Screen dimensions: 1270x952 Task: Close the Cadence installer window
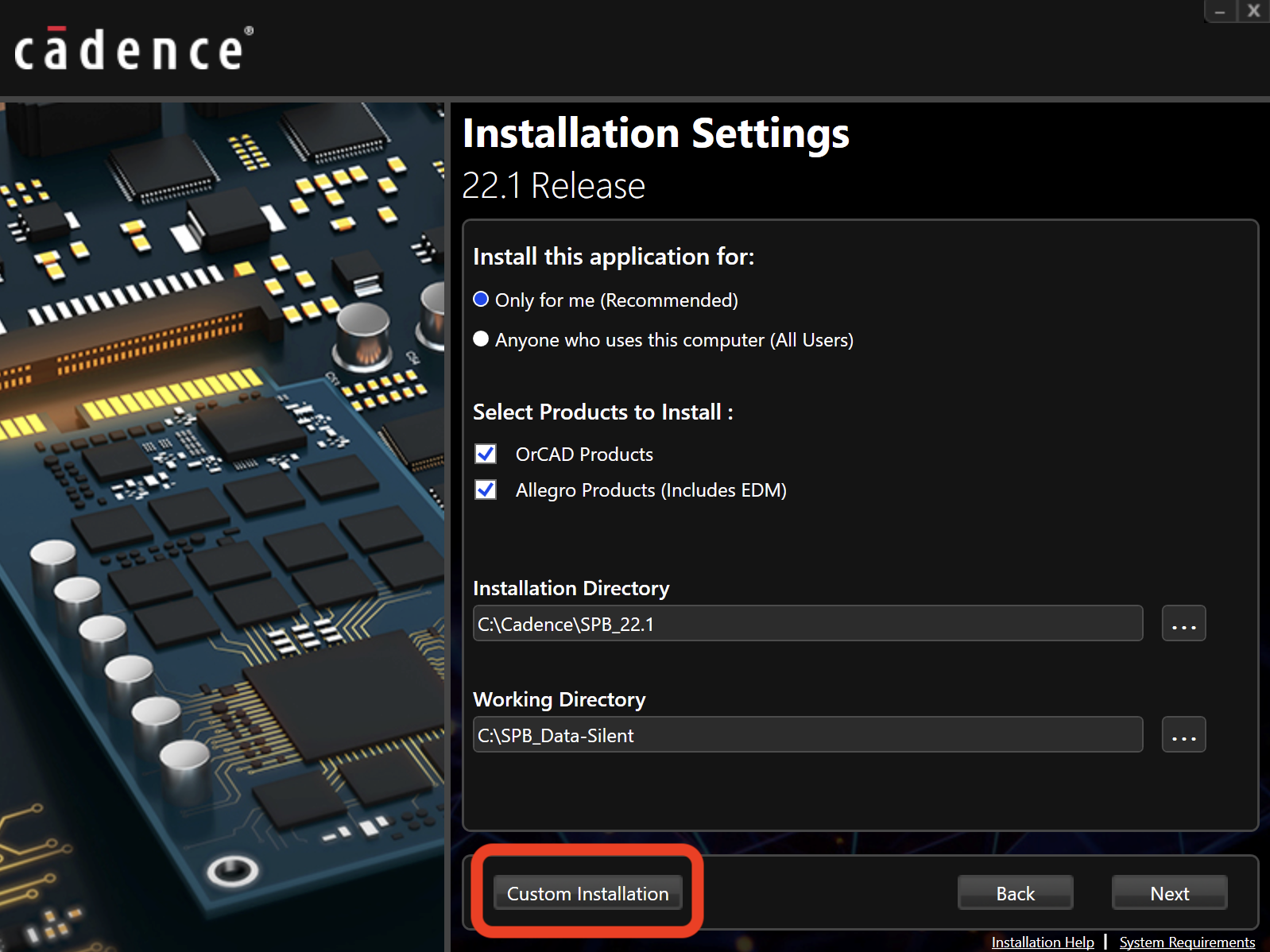(1253, 11)
